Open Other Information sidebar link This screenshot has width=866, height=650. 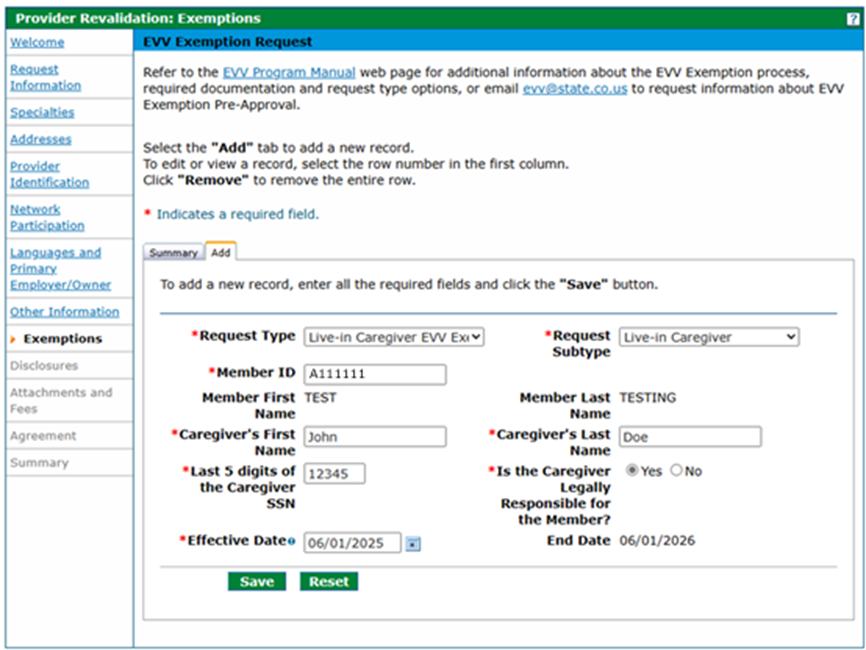pos(64,311)
